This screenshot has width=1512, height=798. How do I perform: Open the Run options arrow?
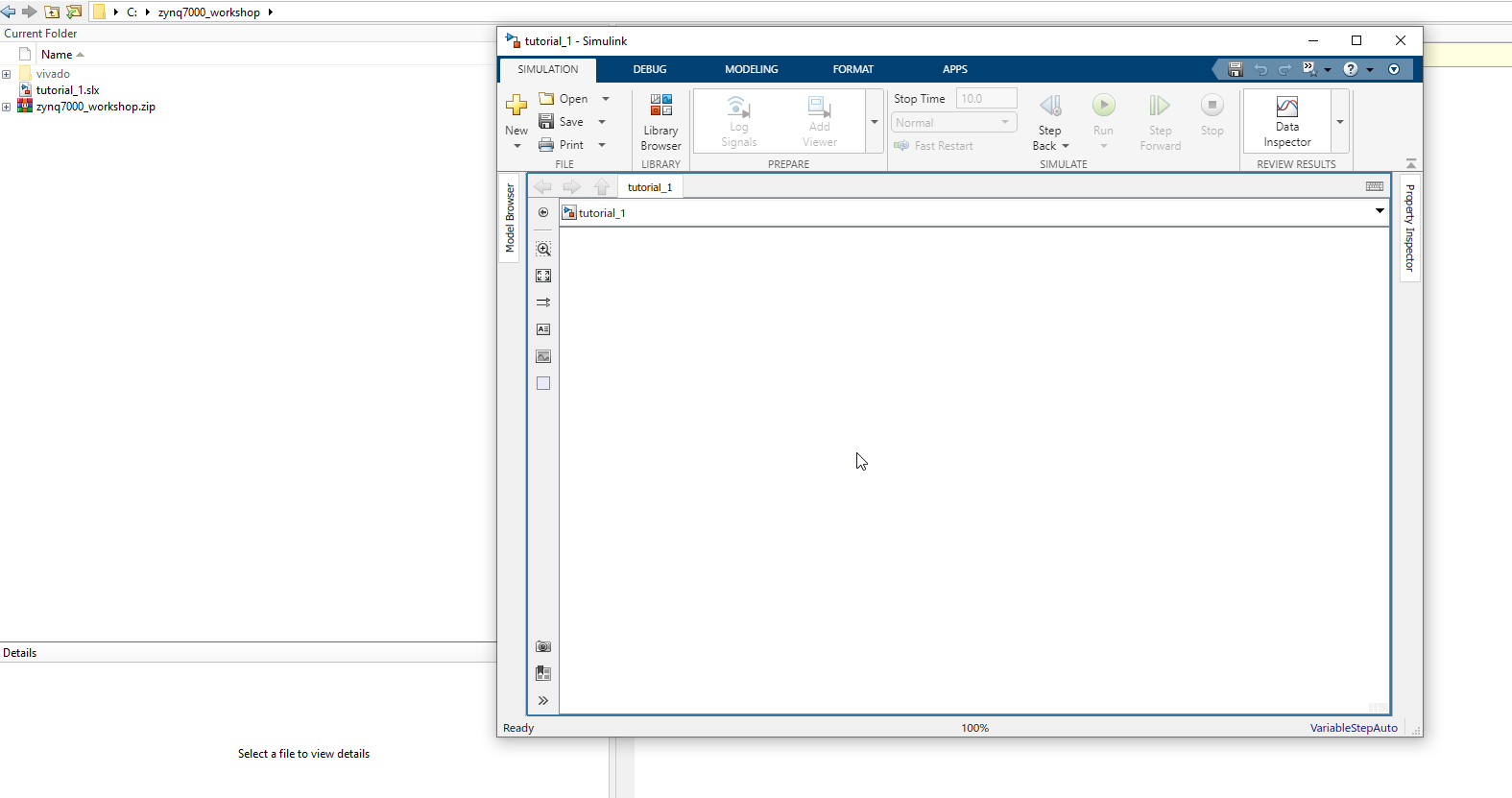pyautogui.click(x=1104, y=146)
